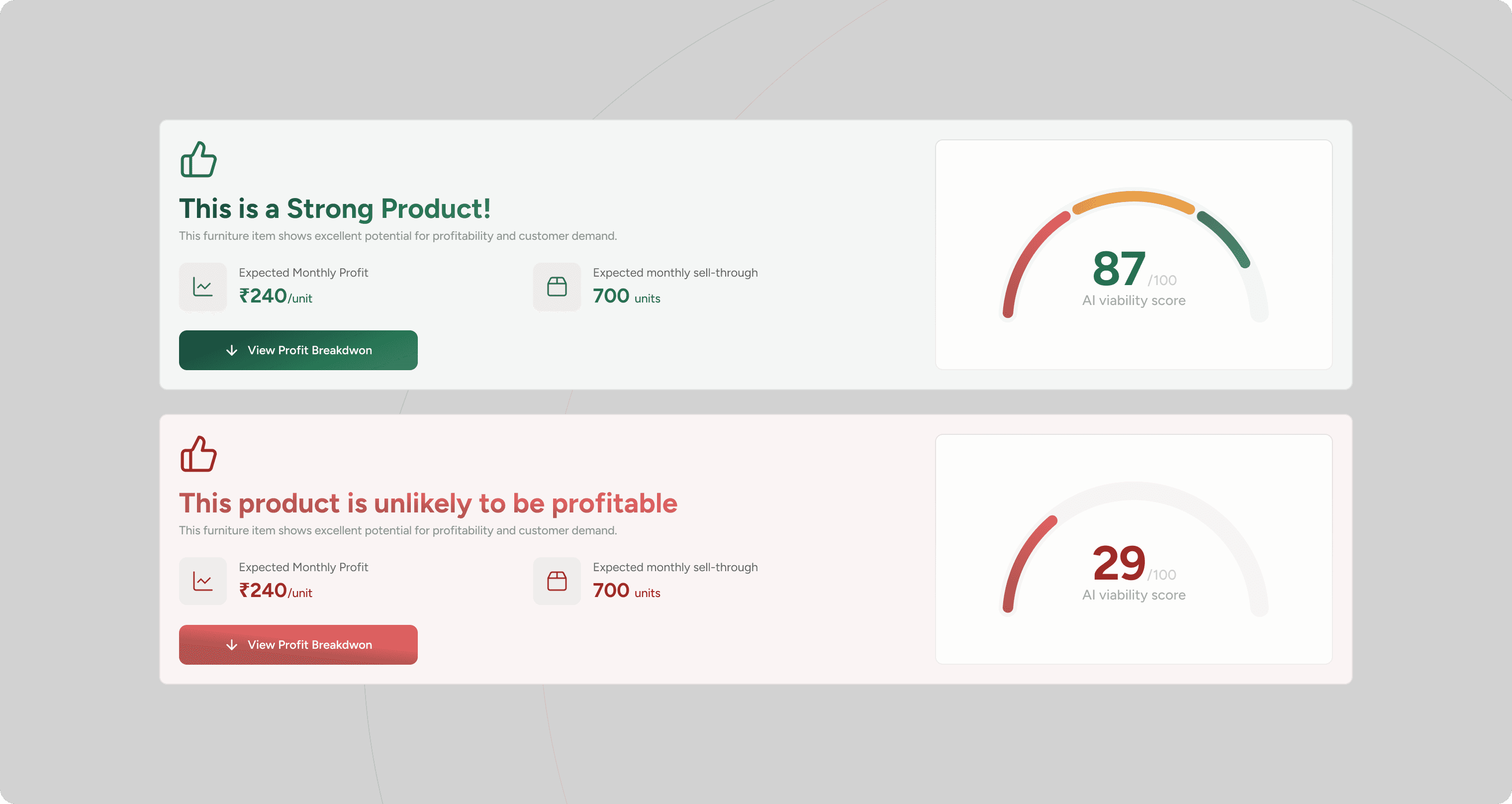The height and width of the screenshot is (804, 1512).
Task: Click the 29 viability score number
Action: 1119,563
